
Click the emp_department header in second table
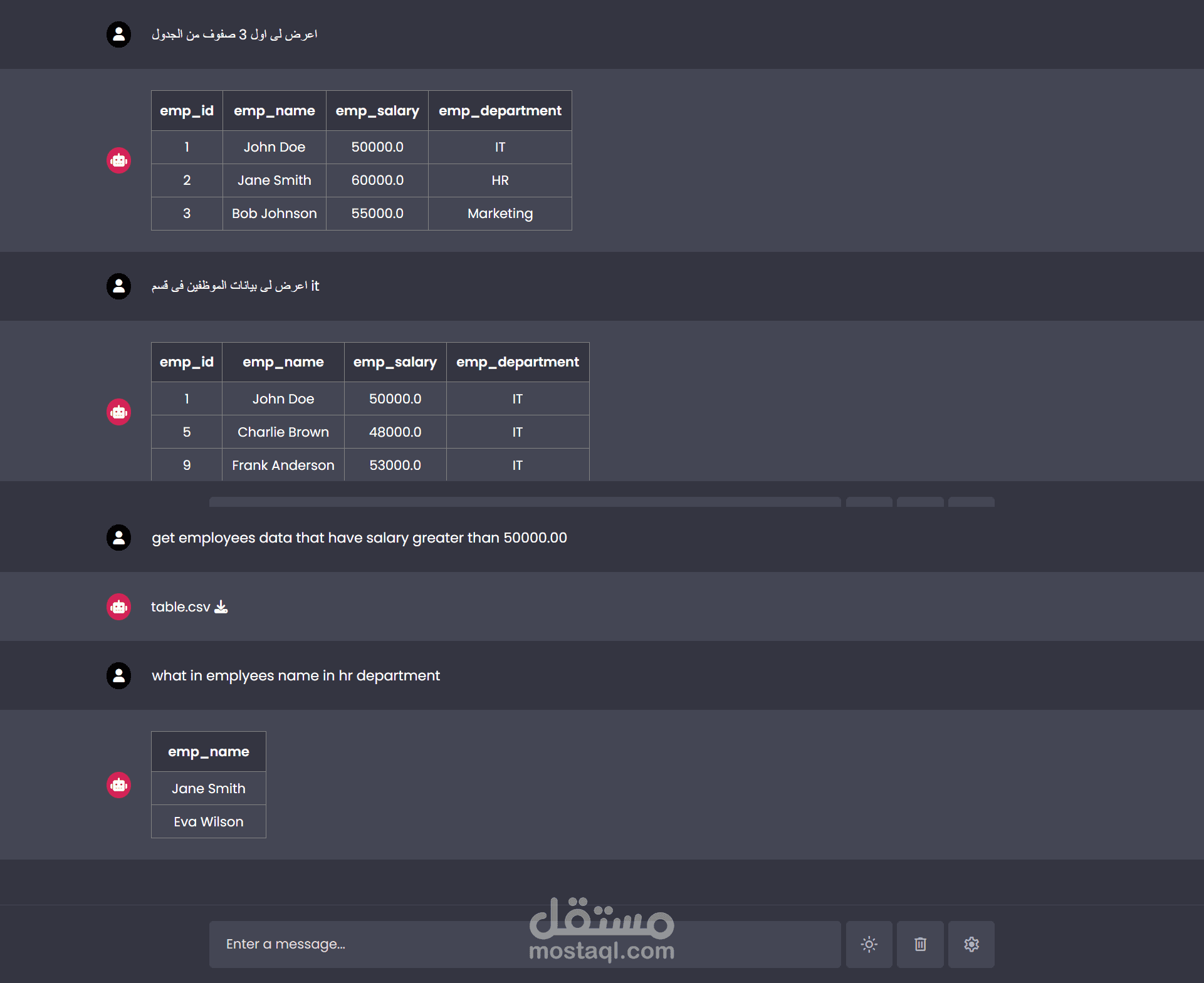(517, 362)
